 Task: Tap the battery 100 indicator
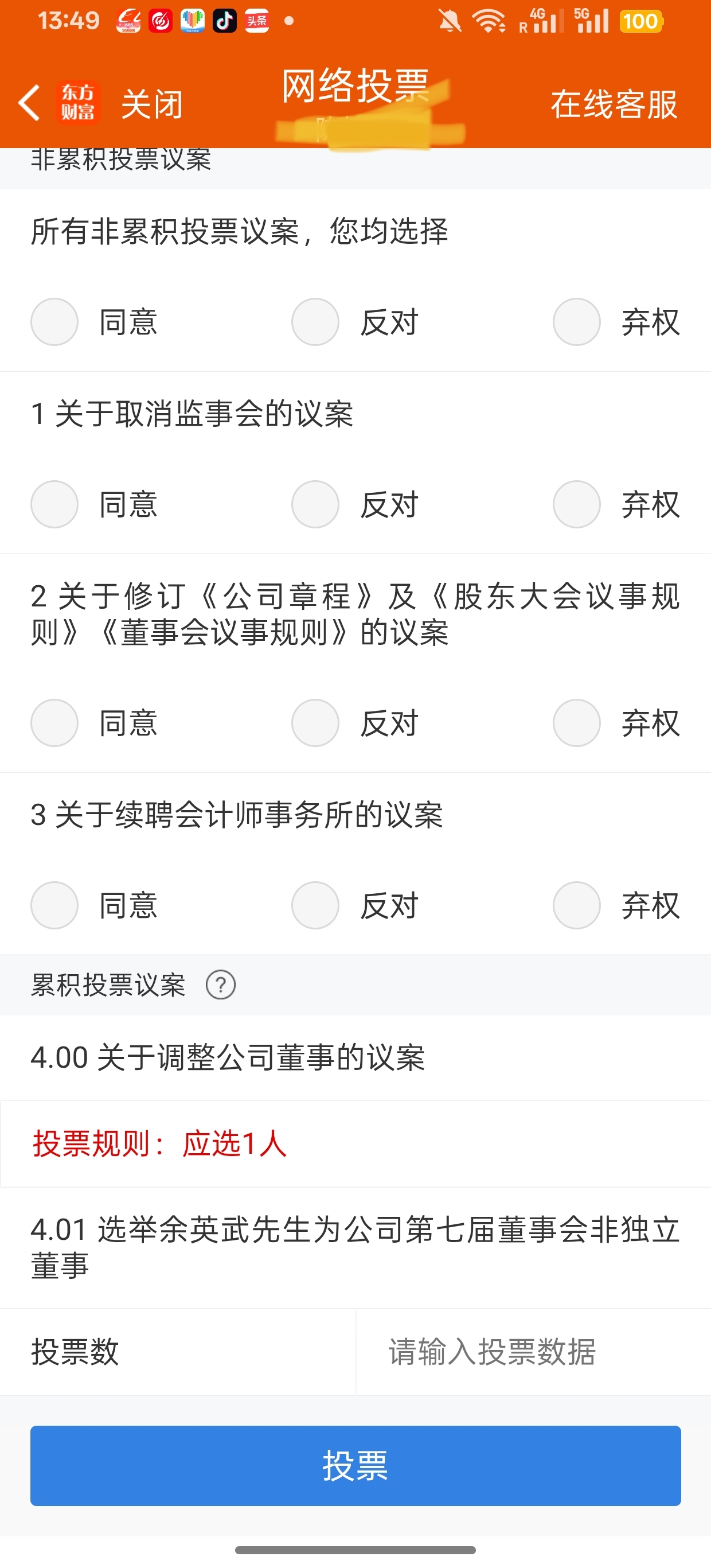(x=641, y=21)
